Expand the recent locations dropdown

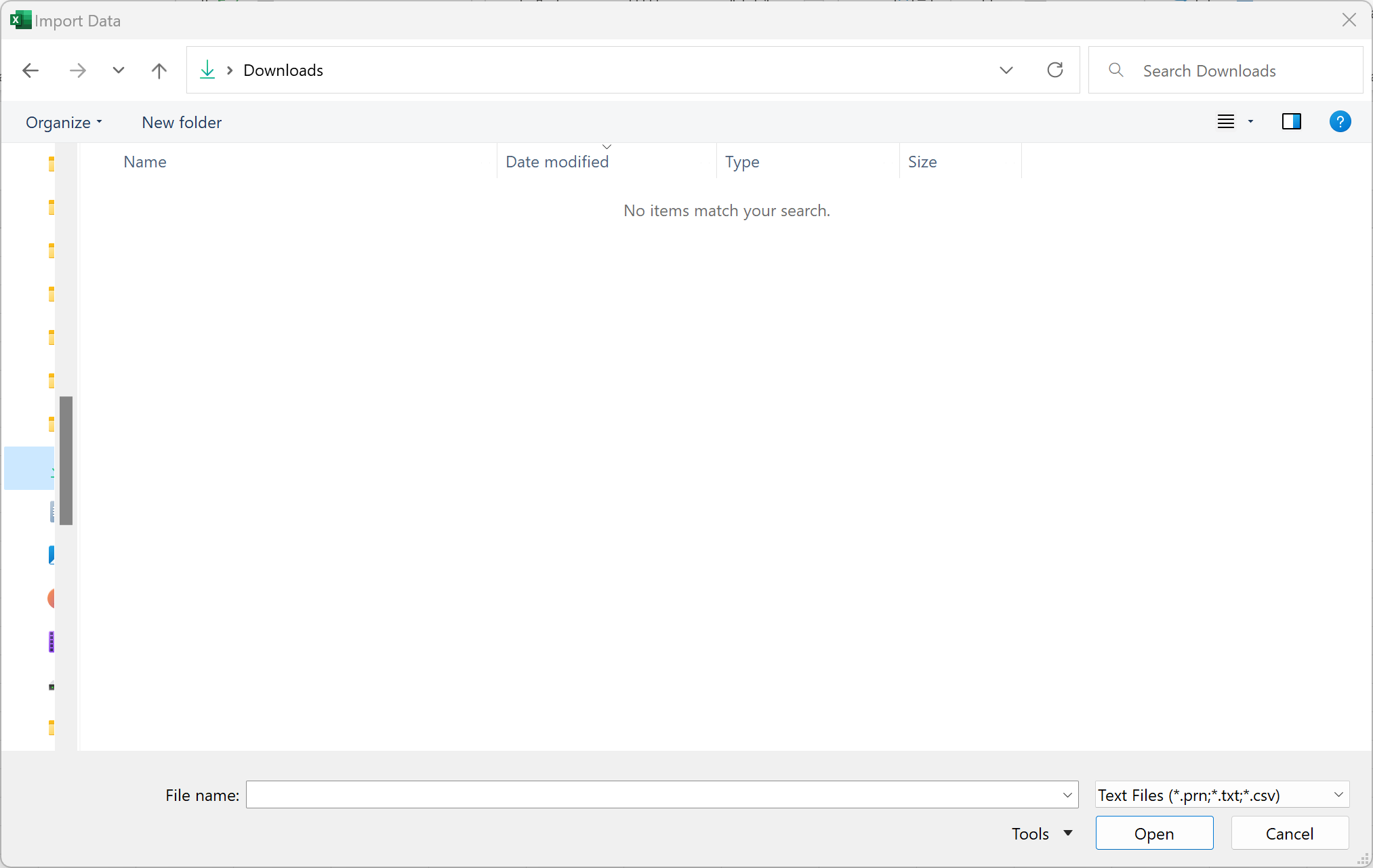tap(119, 70)
